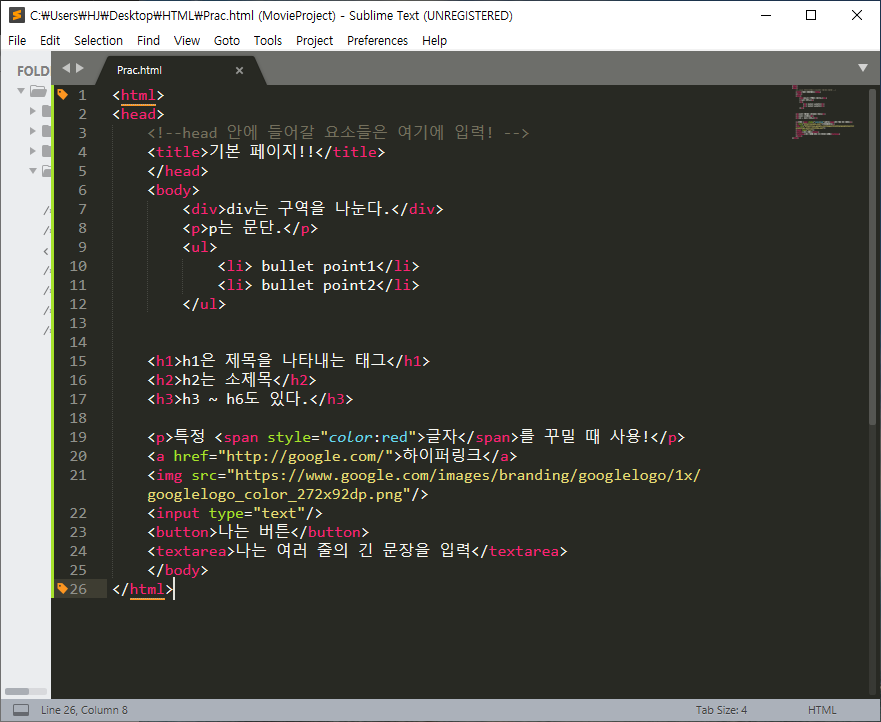Click the bookmark icon on line 26
Image resolution: width=881 pixels, height=722 pixels.
click(x=62, y=588)
